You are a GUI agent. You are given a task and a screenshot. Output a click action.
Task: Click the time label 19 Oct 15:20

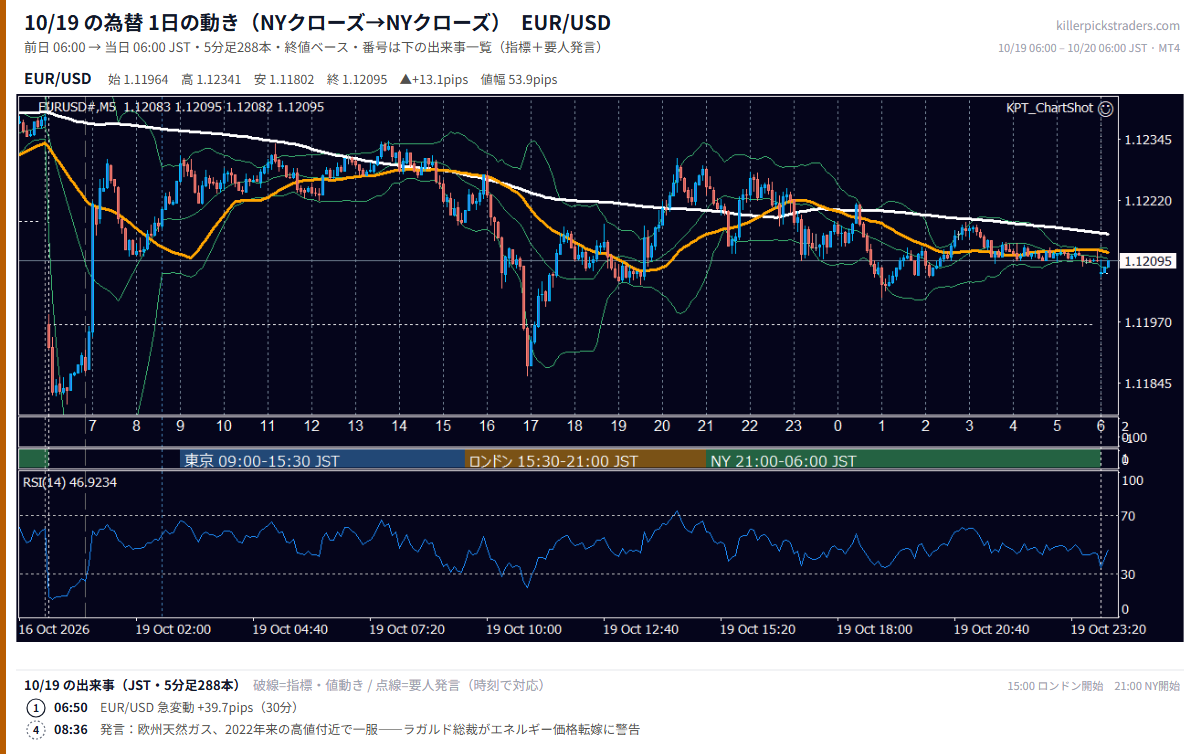click(x=758, y=630)
